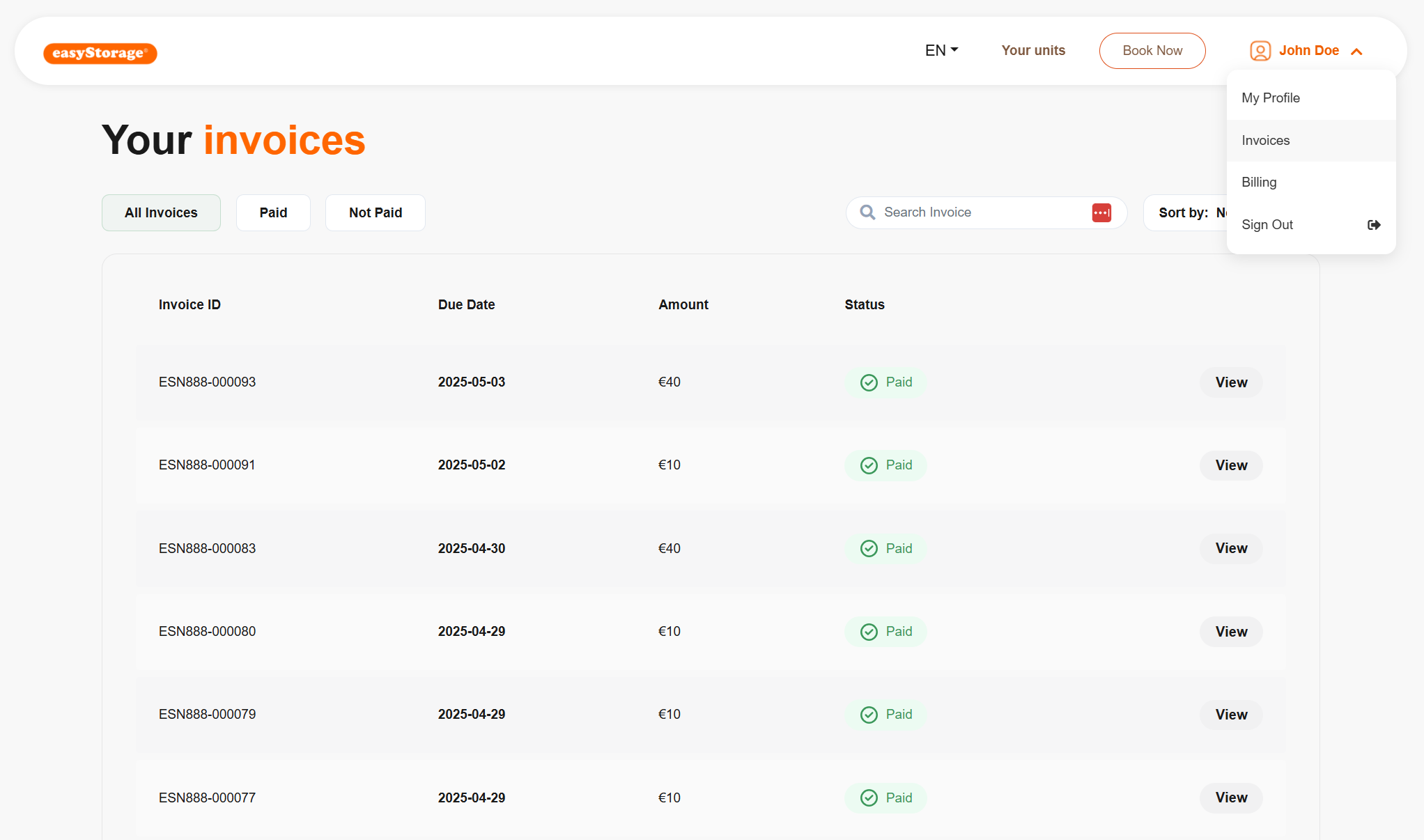Screen dimensions: 1424x840
Task: Click the red password manager icon in search
Action: [x=1101, y=212]
